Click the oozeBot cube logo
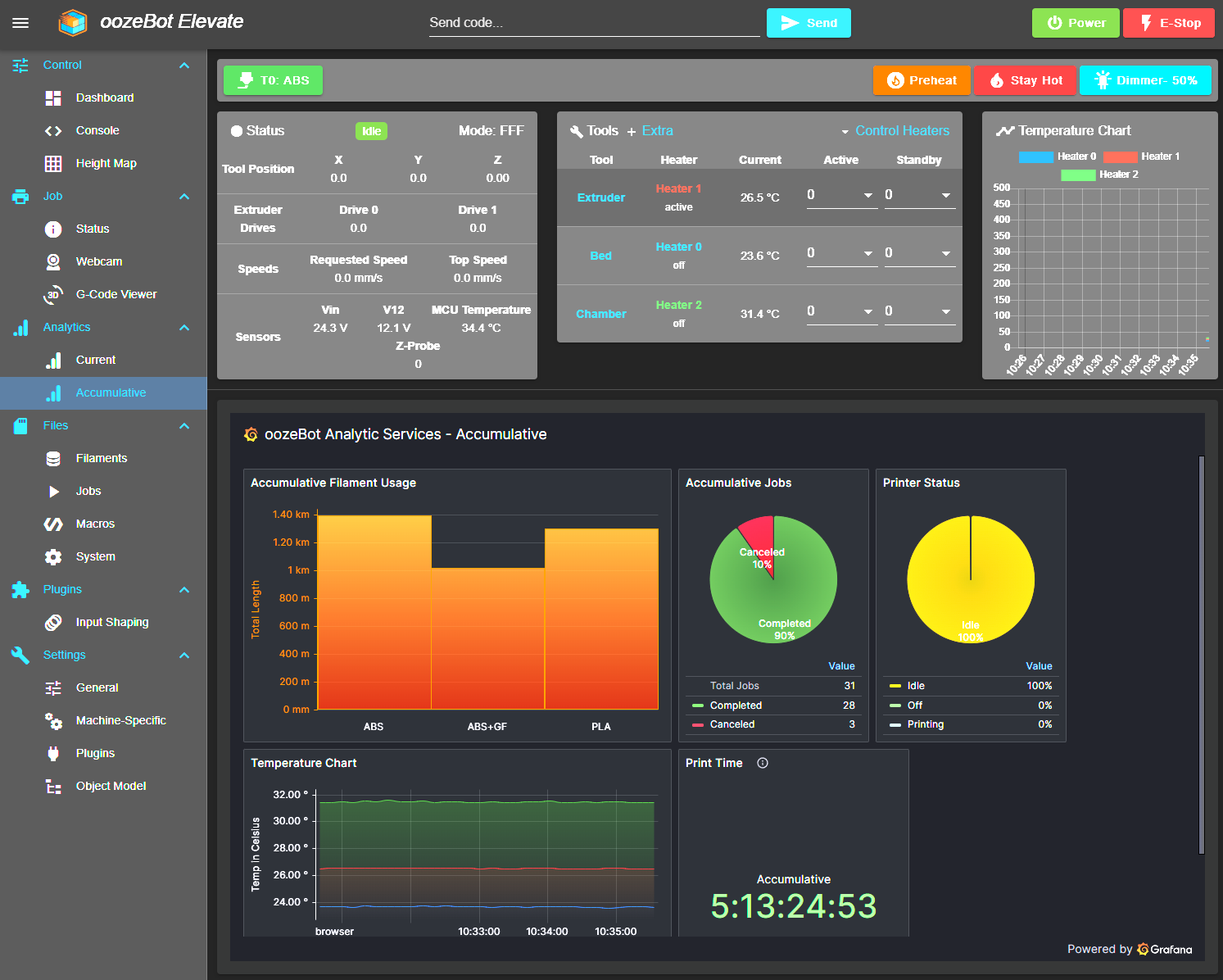This screenshot has width=1223, height=980. coord(73,22)
